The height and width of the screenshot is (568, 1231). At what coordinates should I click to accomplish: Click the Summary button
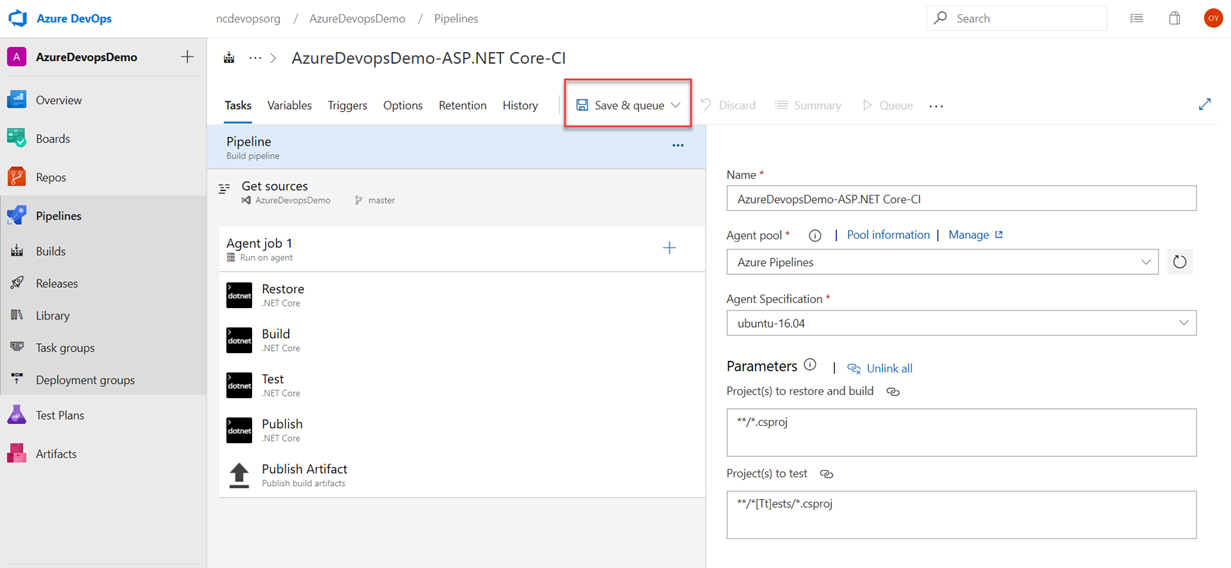(x=808, y=105)
